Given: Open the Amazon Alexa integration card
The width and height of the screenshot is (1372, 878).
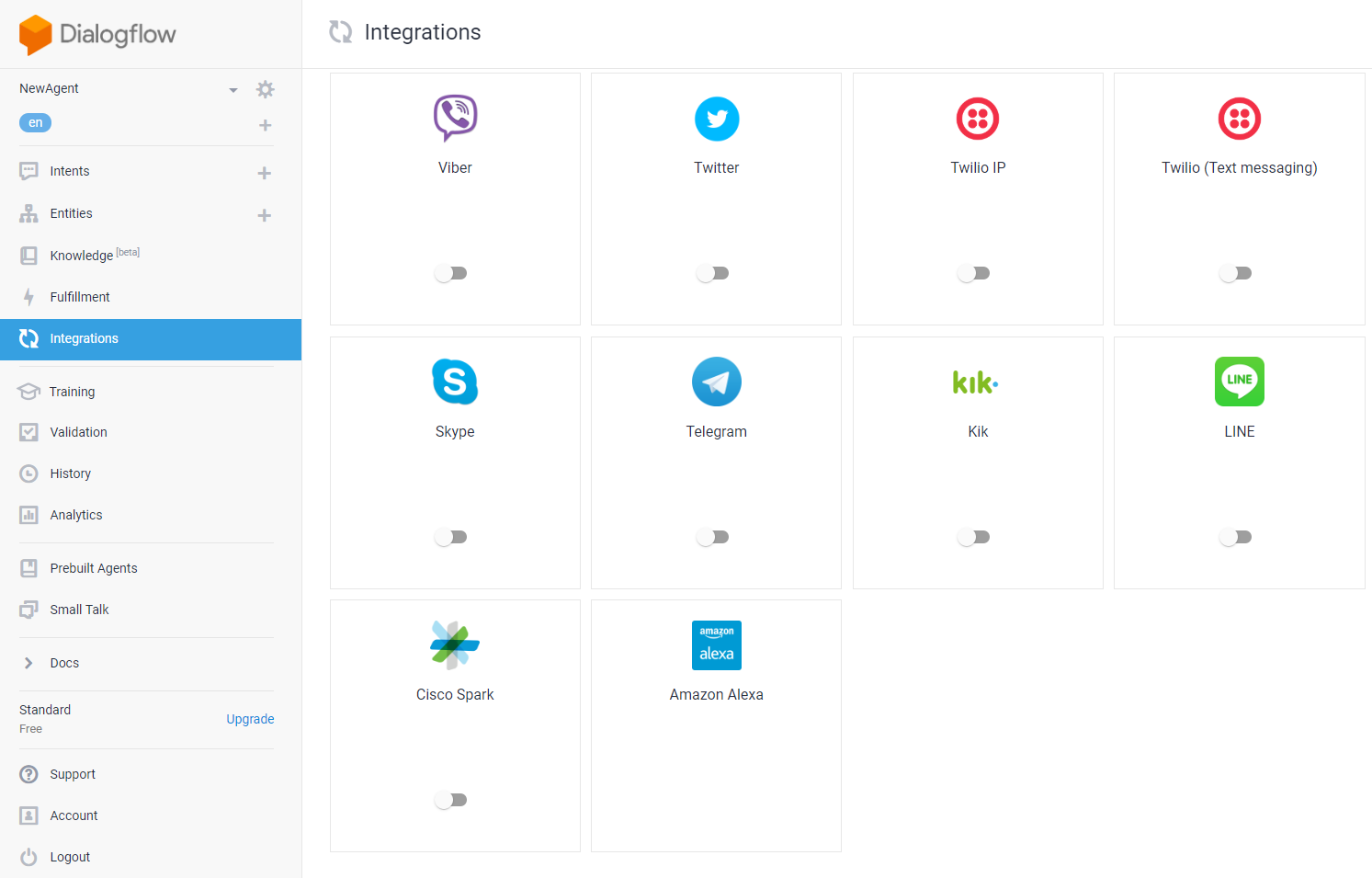Looking at the screenshot, I should (x=717, y=726).
